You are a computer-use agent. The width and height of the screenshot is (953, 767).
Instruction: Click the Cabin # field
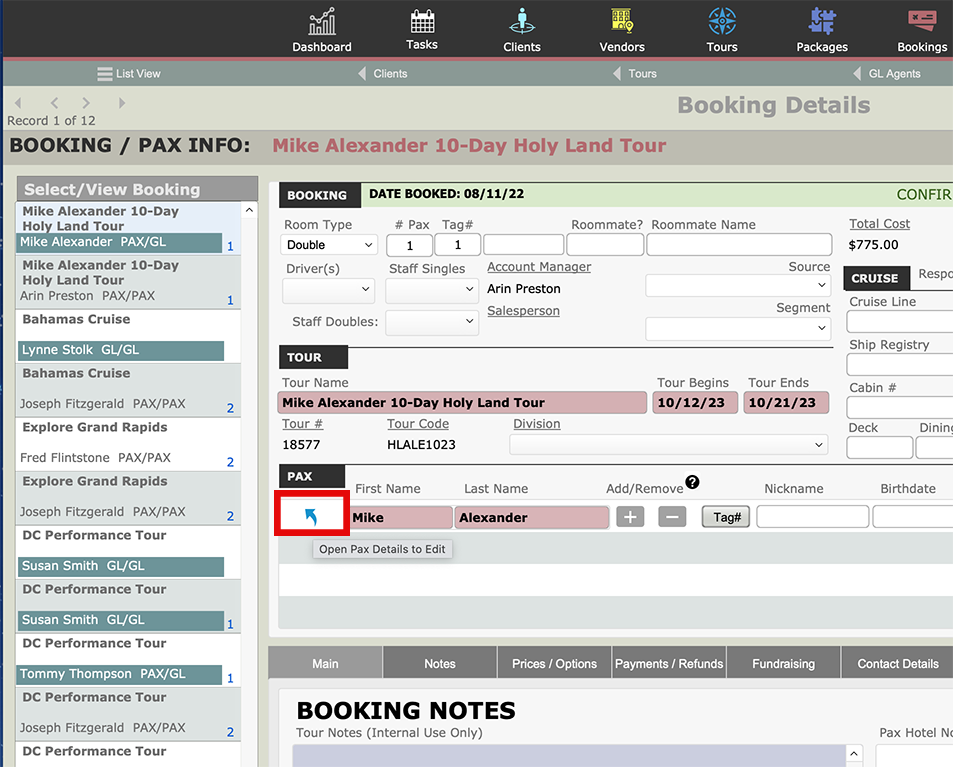coord(900,407)
